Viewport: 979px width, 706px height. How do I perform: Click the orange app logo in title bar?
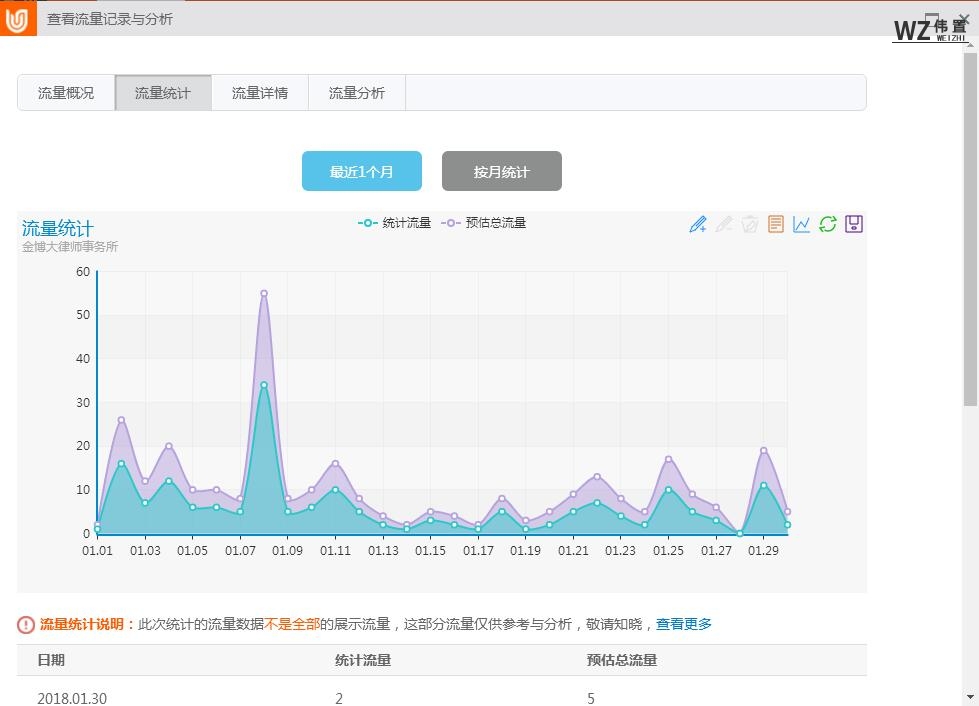17,19
